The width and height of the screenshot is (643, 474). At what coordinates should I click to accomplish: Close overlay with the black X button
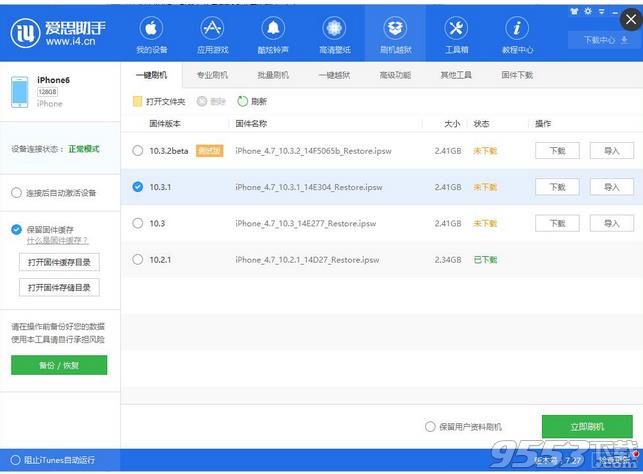(632, 19)
